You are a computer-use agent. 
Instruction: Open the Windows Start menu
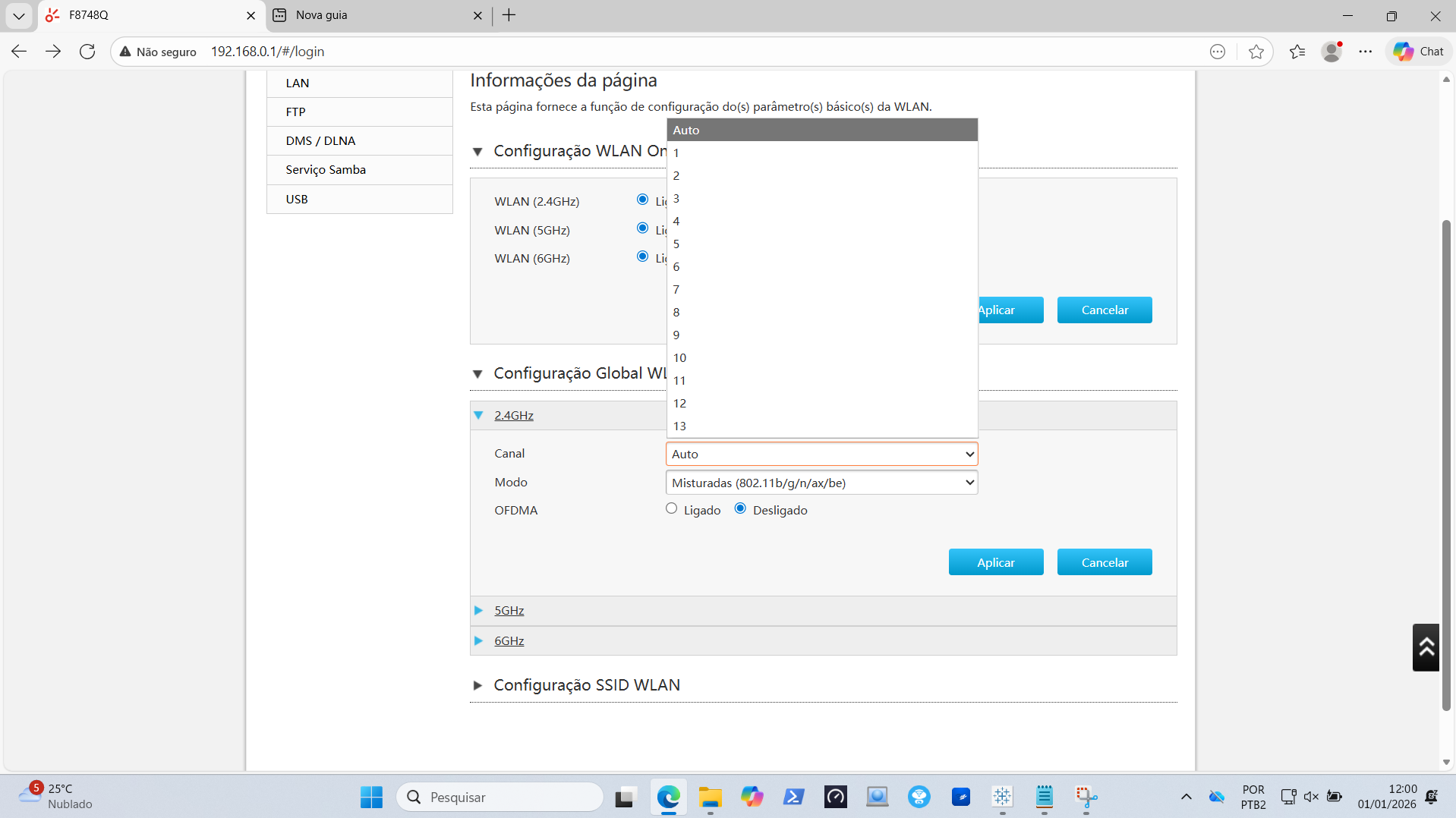pos(371,797)
